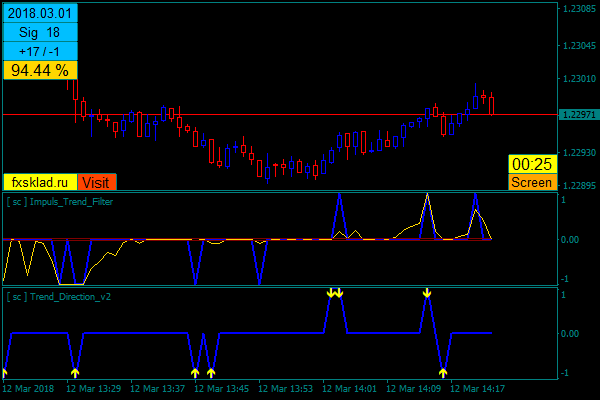Click the 12 Mar 14:17 time label
600x400 pixels.
point(477,389)
